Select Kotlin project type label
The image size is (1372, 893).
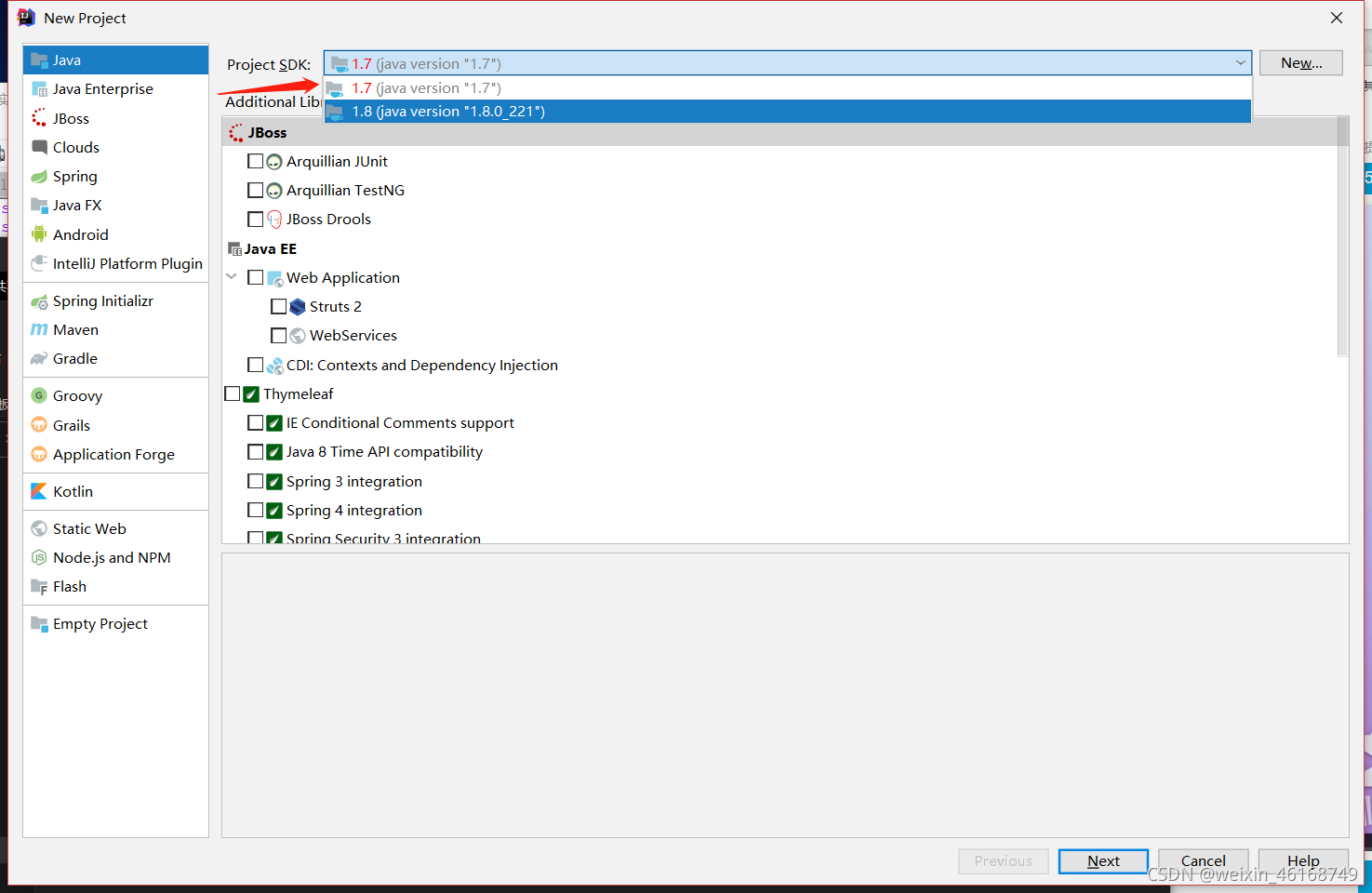(x=73, y=491)
